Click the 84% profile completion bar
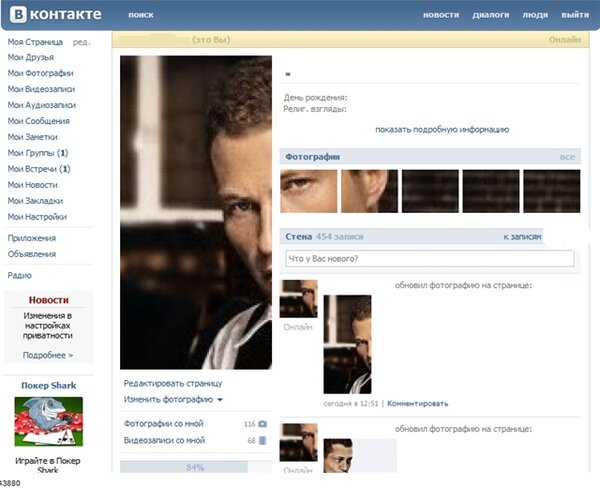 click(x=196, y=467)
